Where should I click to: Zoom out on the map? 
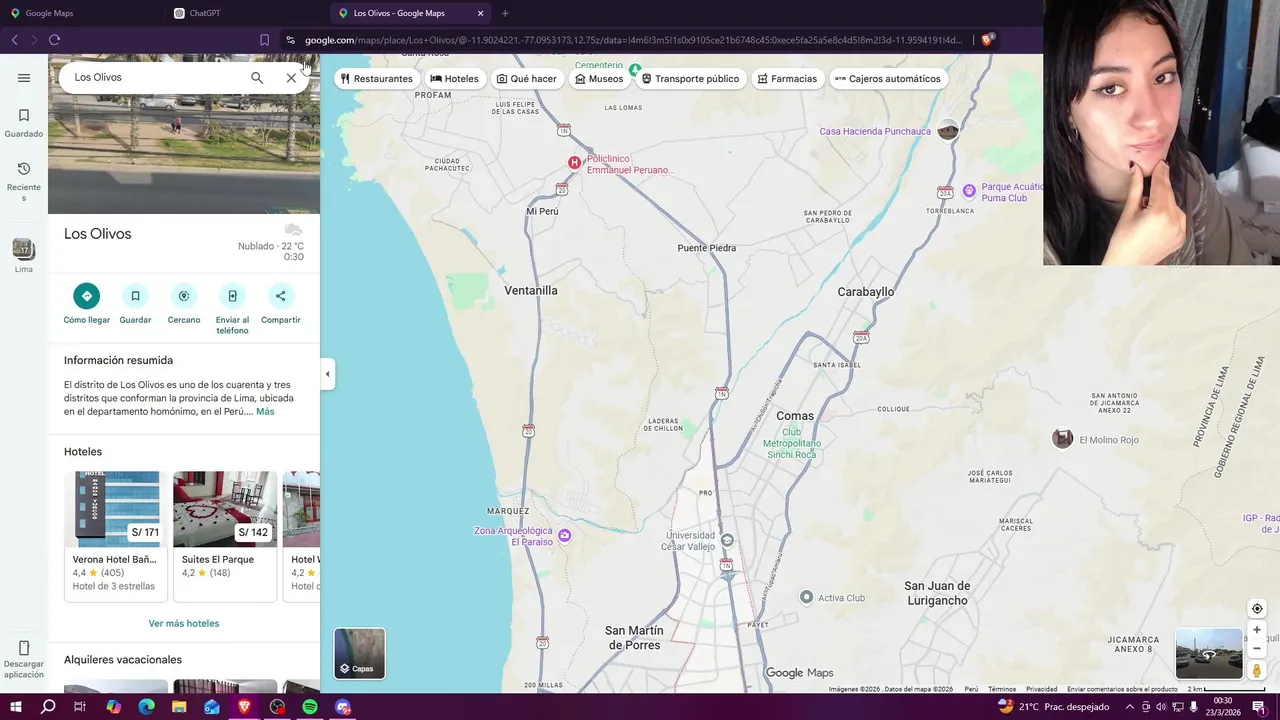click(x=1257, y=649)
